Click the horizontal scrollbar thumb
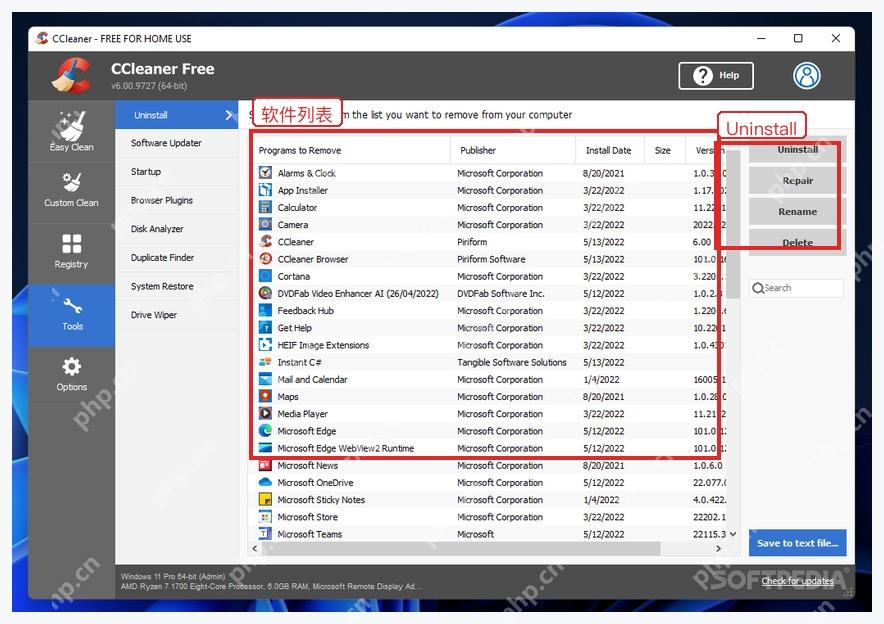 coord(461,548)
